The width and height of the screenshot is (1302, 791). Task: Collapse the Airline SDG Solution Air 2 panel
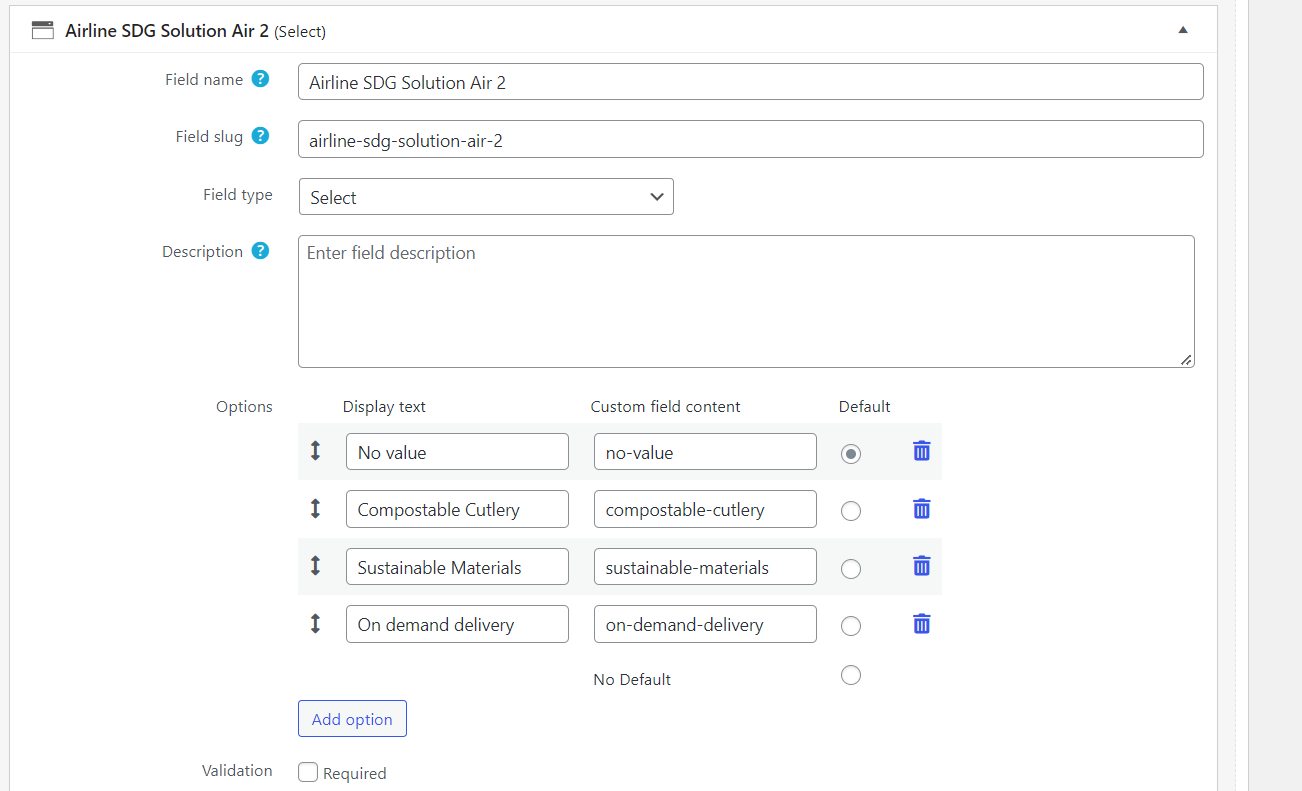[x=1183, y=30]
